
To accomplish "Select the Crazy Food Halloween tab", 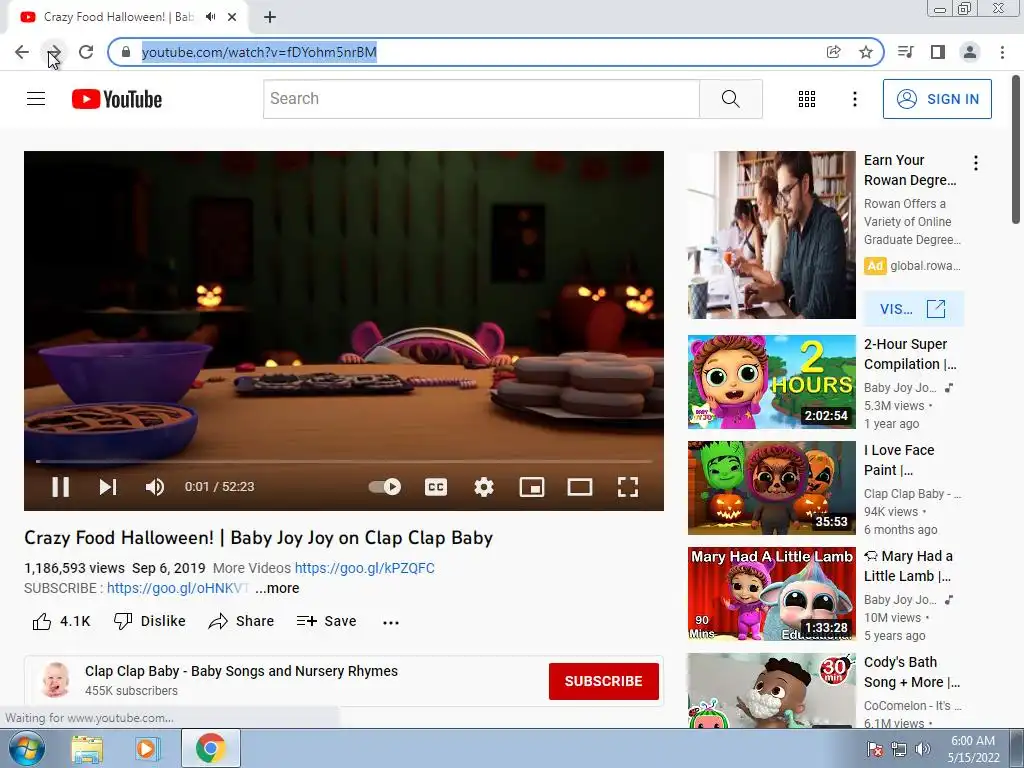I will tap(118, 17).
